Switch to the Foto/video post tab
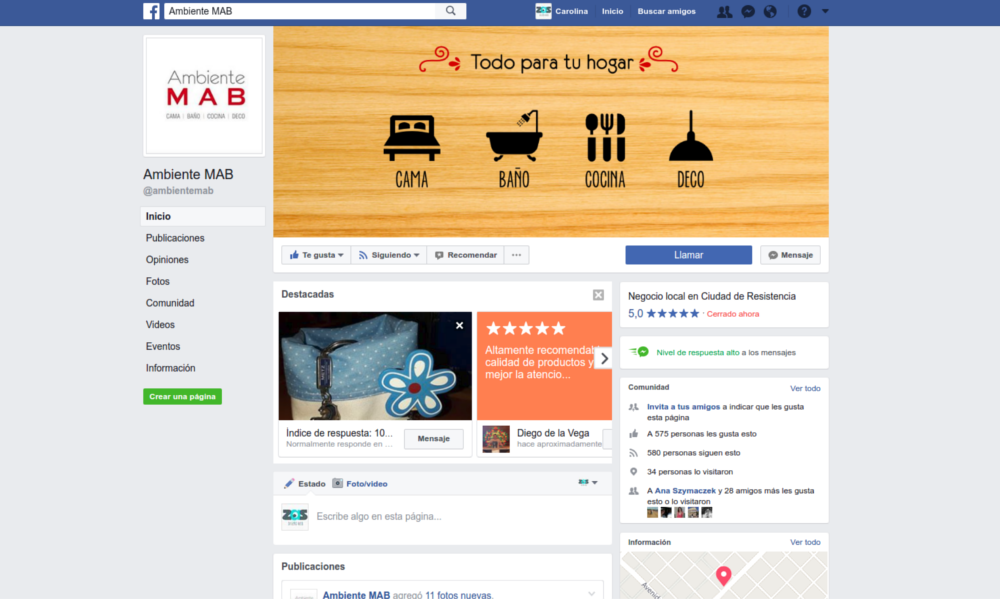 pyautogui.click(x=360, y=484)
